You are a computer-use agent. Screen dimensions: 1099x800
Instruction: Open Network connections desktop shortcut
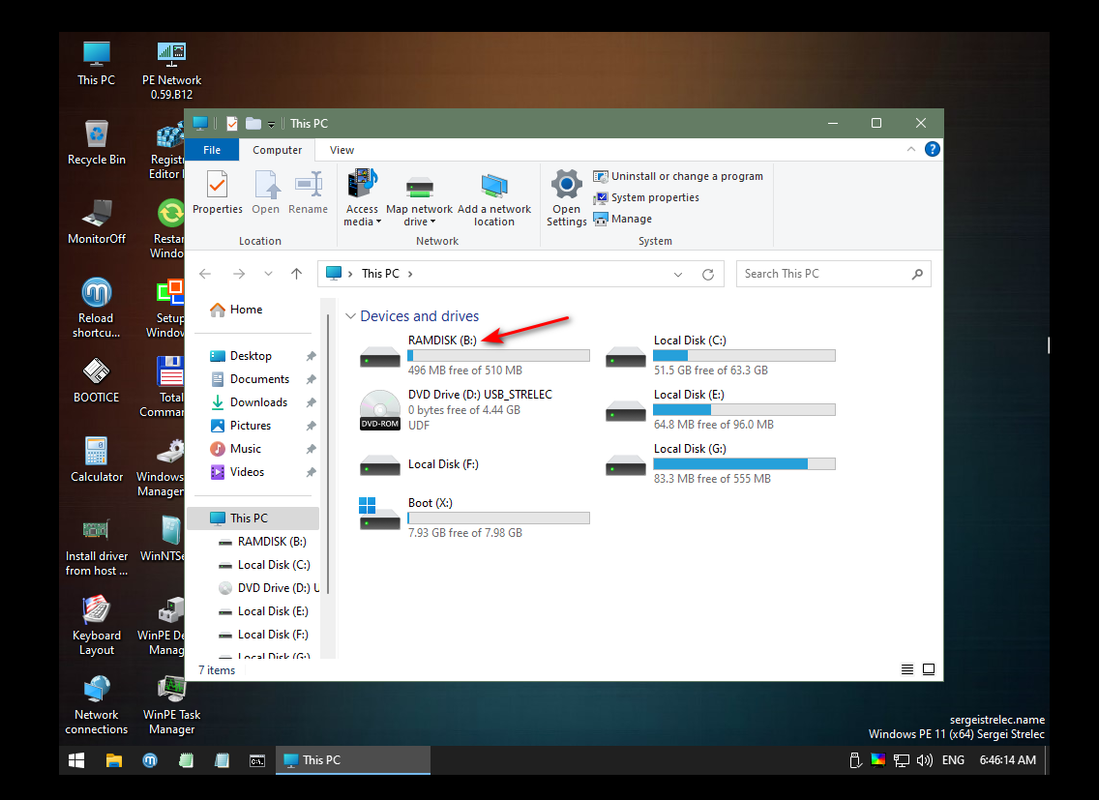click(x=97, y=705)
